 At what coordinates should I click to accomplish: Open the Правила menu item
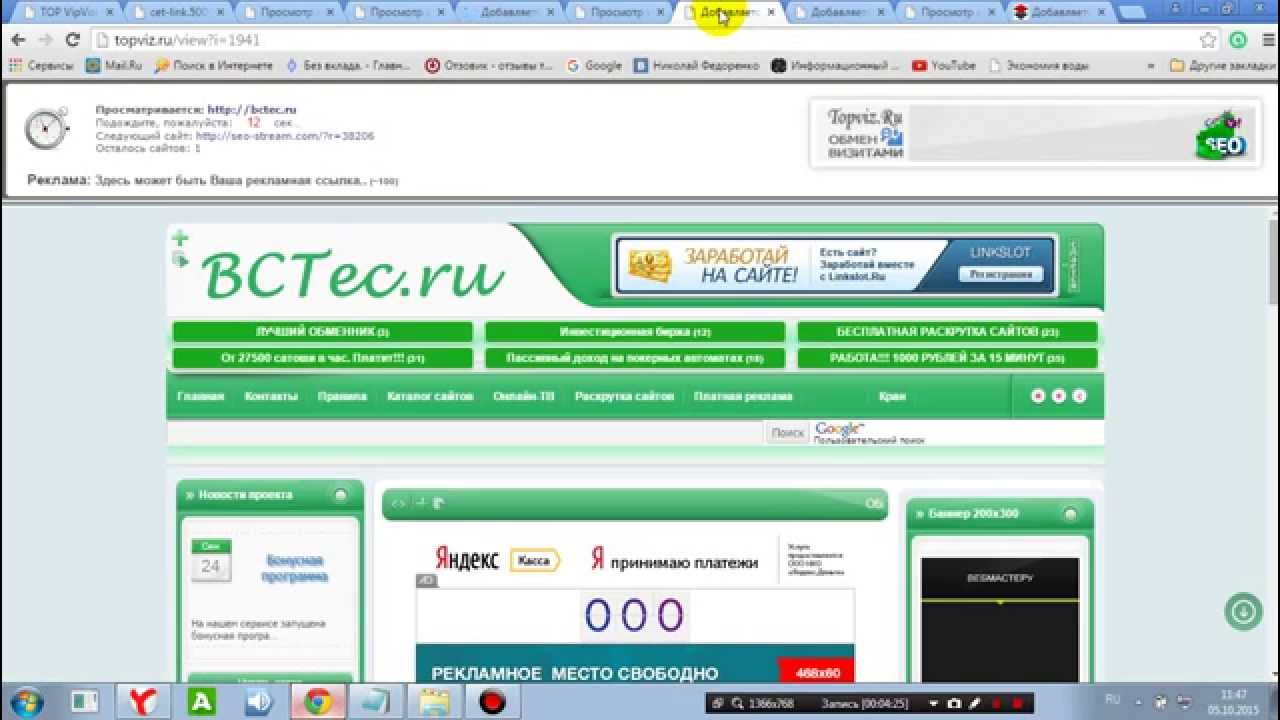point(342,396)
